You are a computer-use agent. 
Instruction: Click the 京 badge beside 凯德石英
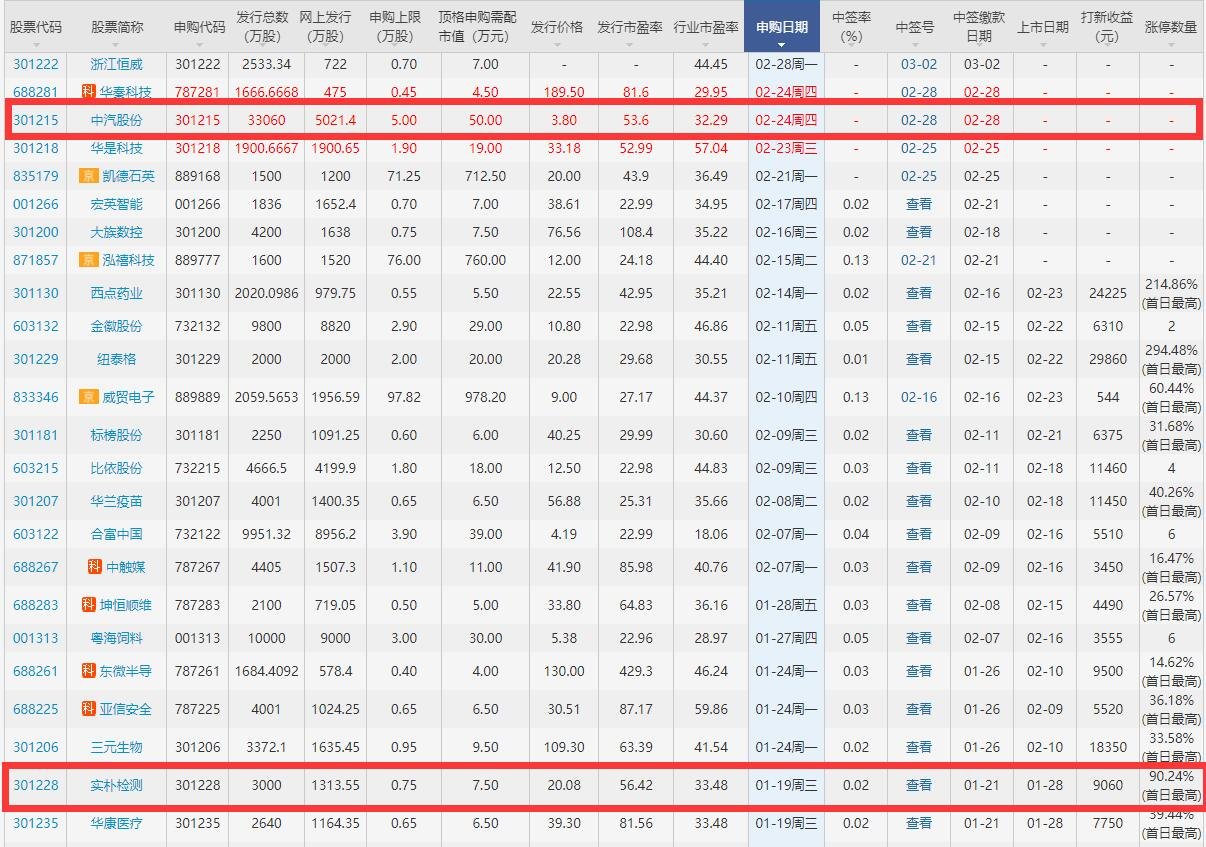coord(88,176)
